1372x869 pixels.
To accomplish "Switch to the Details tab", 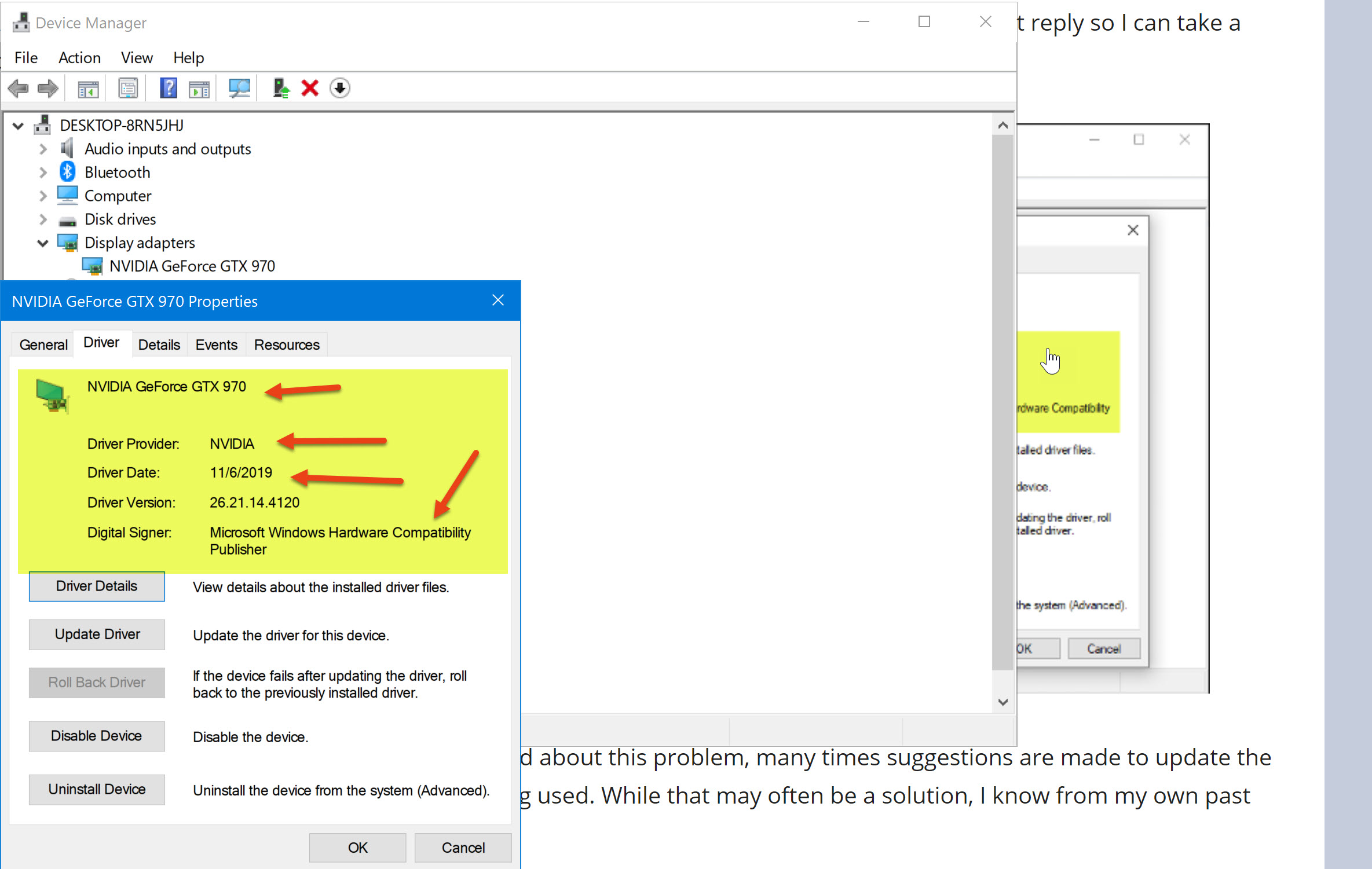I will tap(159, 345).
